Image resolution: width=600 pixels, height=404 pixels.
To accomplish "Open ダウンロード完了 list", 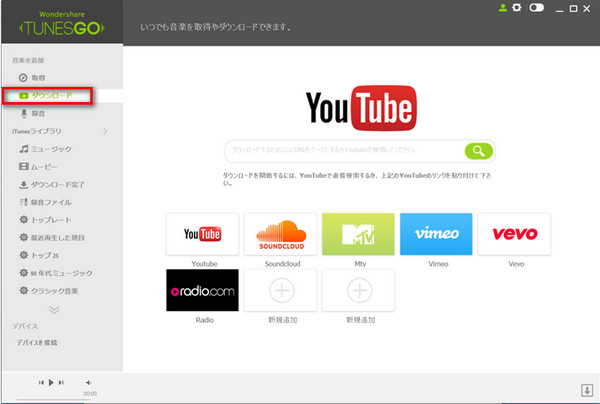I will pos(52,184).
